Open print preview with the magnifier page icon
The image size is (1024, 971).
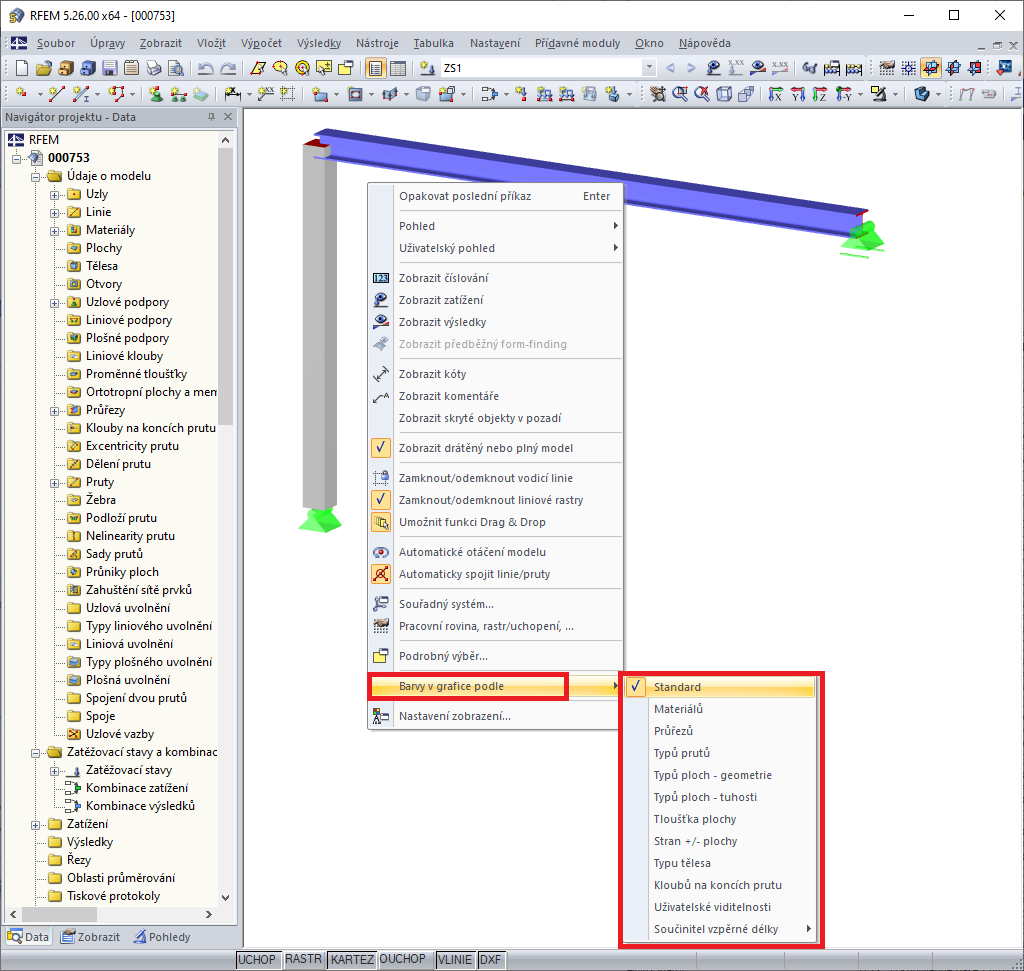tap(176, 68)
